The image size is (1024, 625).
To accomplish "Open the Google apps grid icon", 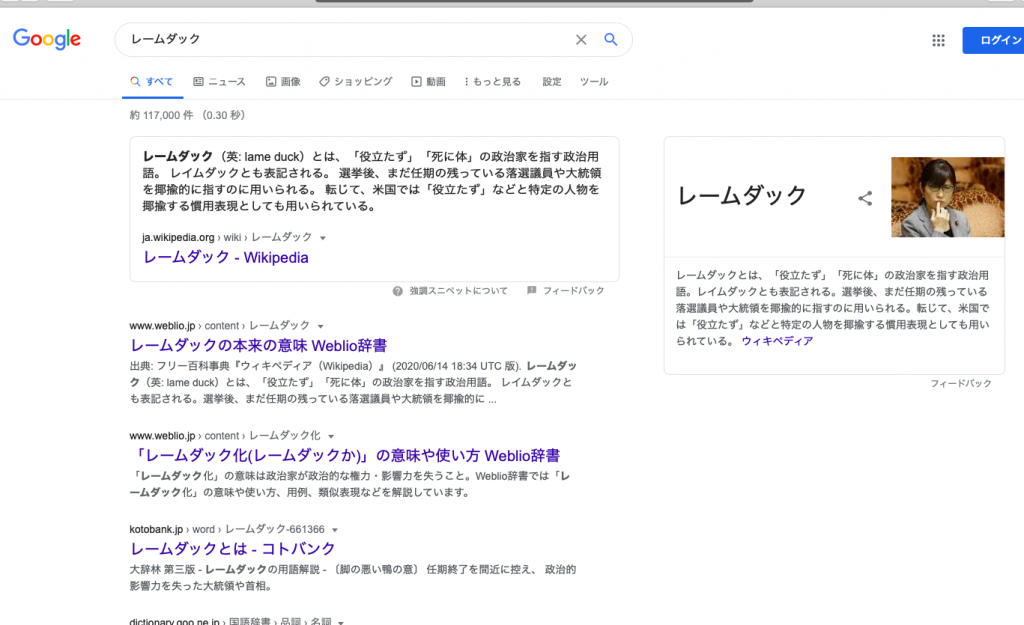I will (938, 40).
